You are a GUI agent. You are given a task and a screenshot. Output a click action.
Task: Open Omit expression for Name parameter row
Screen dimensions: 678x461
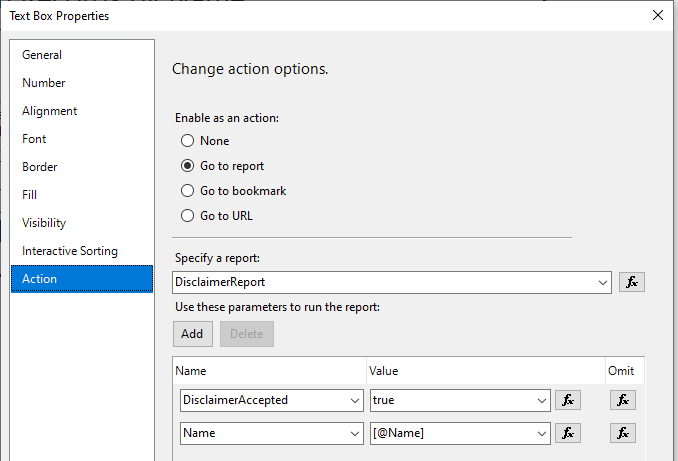click(623, 433)
